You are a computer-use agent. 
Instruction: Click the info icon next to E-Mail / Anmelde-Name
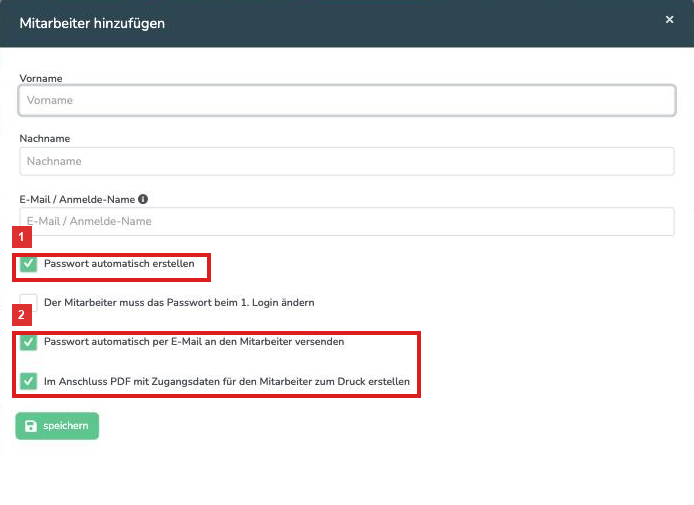tap(143, 199)
